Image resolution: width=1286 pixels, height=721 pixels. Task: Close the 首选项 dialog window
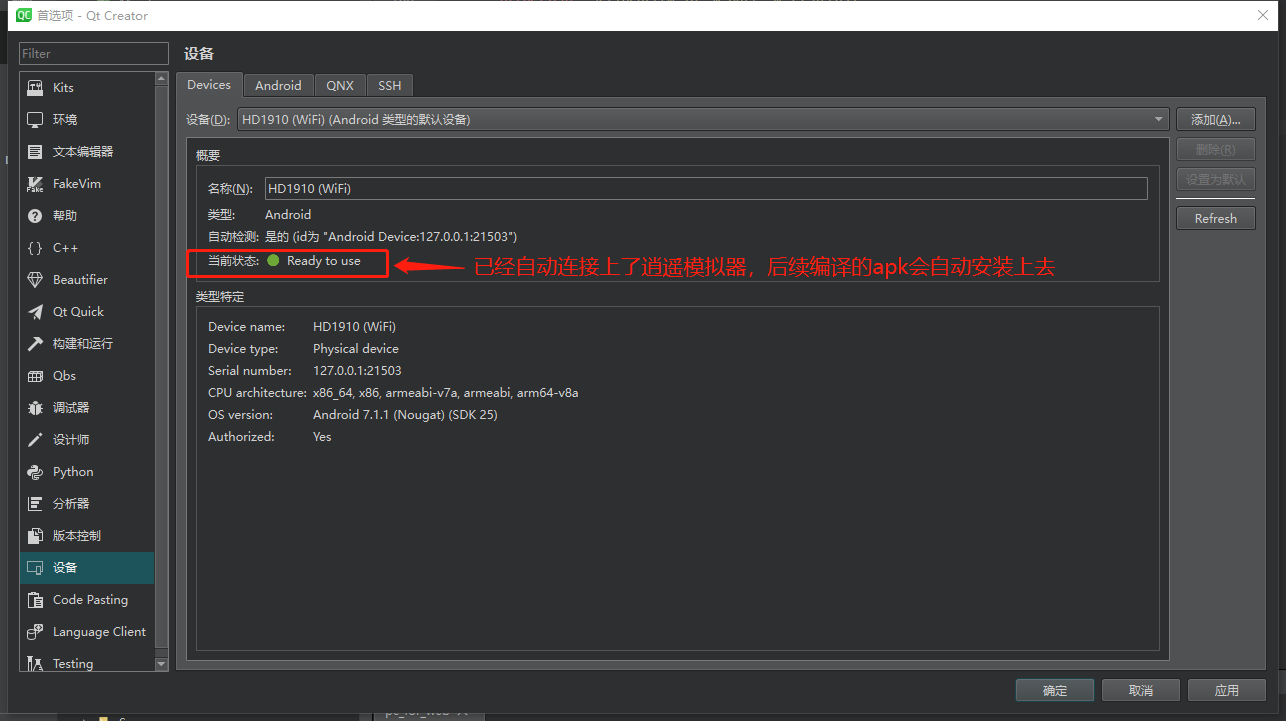click(1264, 15)
